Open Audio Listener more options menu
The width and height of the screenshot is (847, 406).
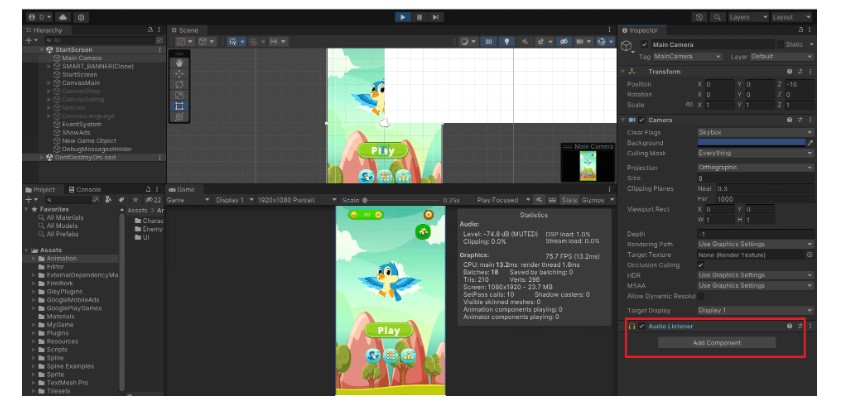click(x=810, y=326)
